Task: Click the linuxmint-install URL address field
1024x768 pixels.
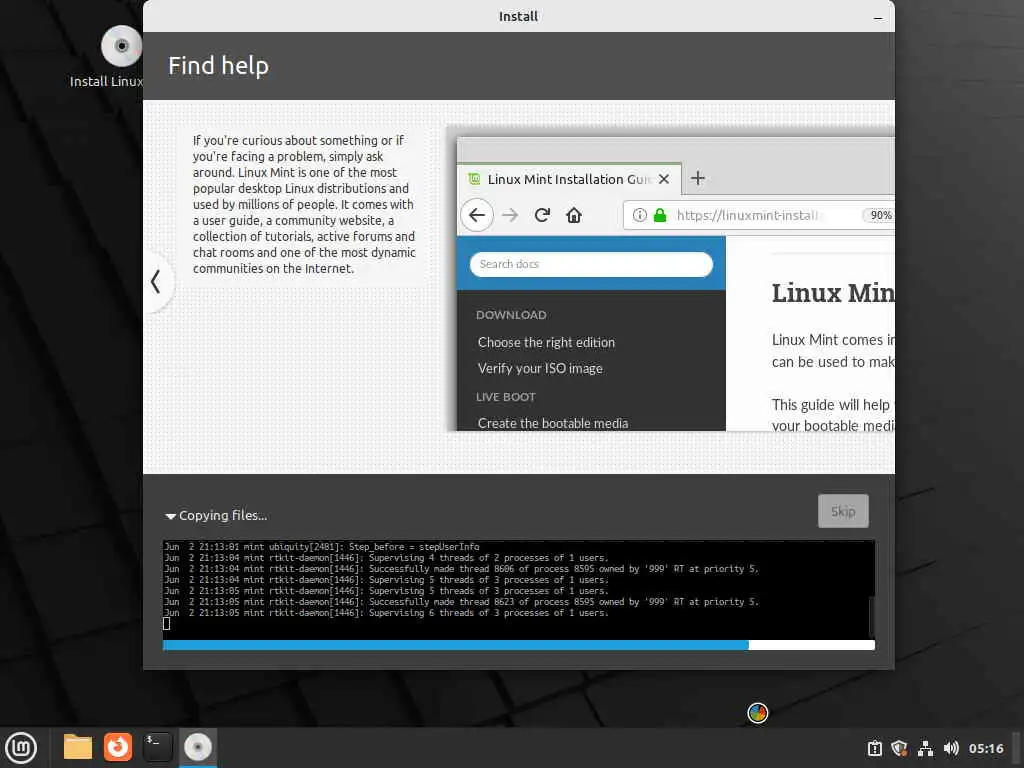Action: pos(758,215)
